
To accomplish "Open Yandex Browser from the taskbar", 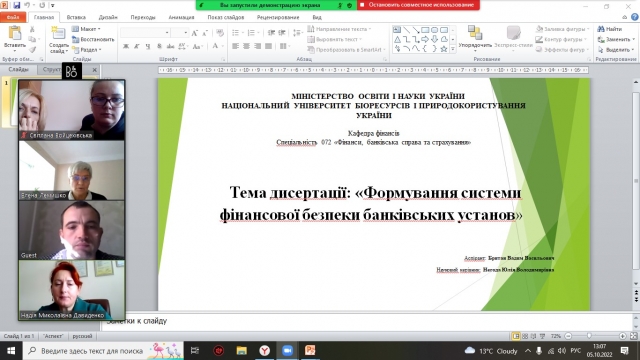I will (x=264, y=351).
